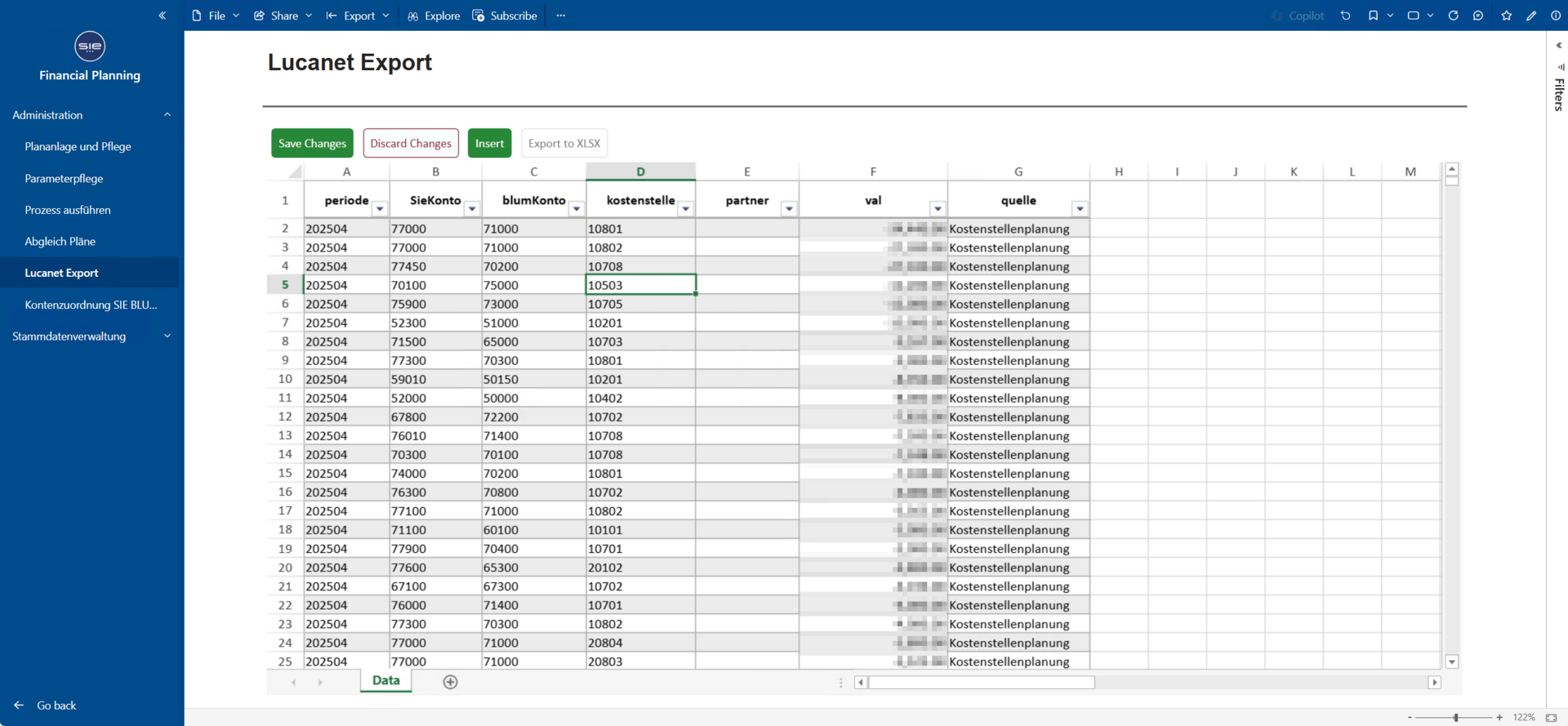Refresh visuals using the refresh icon
Screen dimensions: 1568x726
pyautogui.click(x=1453, y=16)
